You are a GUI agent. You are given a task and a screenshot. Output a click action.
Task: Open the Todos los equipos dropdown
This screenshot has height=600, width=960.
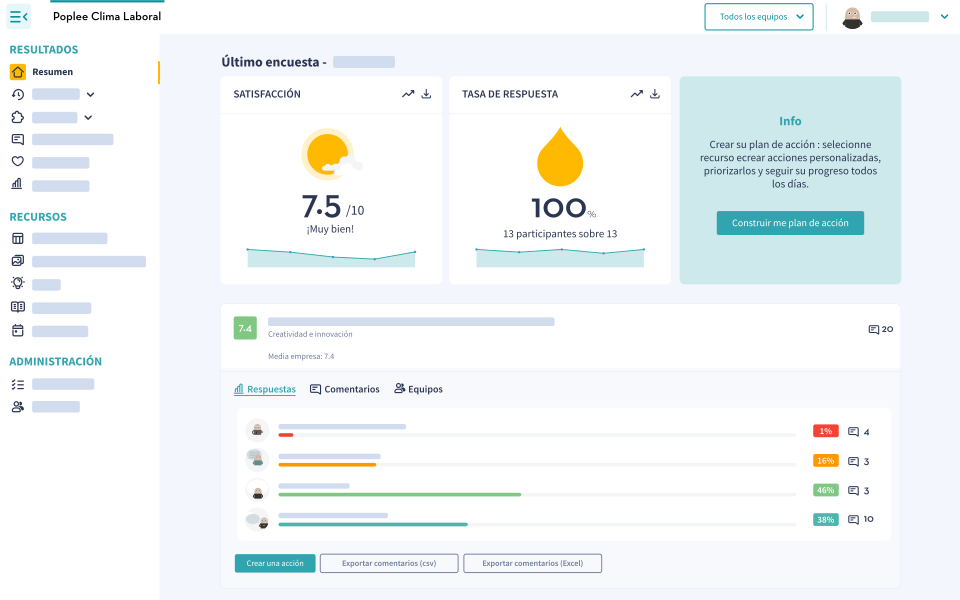[x=758, y=16]
